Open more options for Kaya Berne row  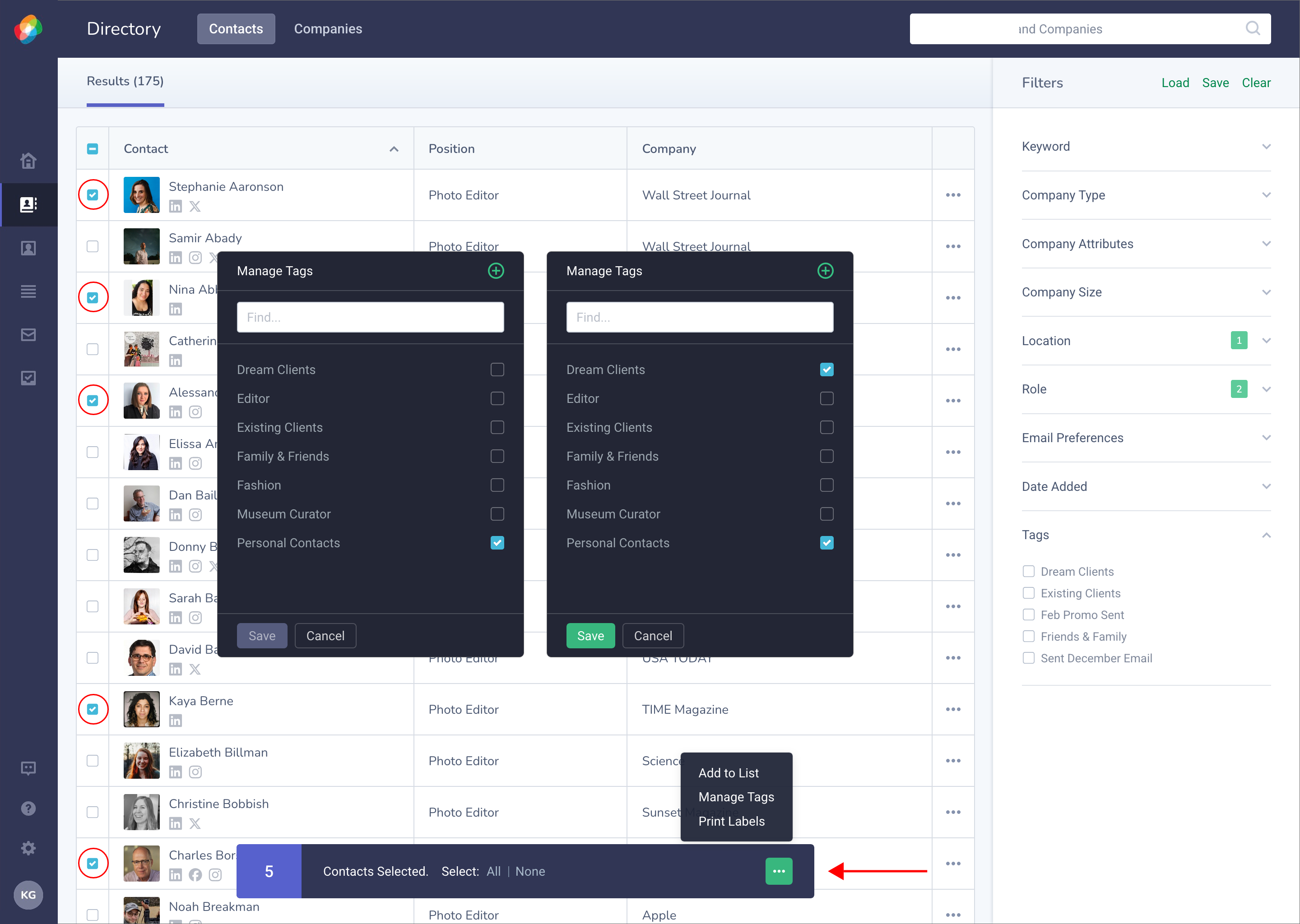click(x=953, y=710)
